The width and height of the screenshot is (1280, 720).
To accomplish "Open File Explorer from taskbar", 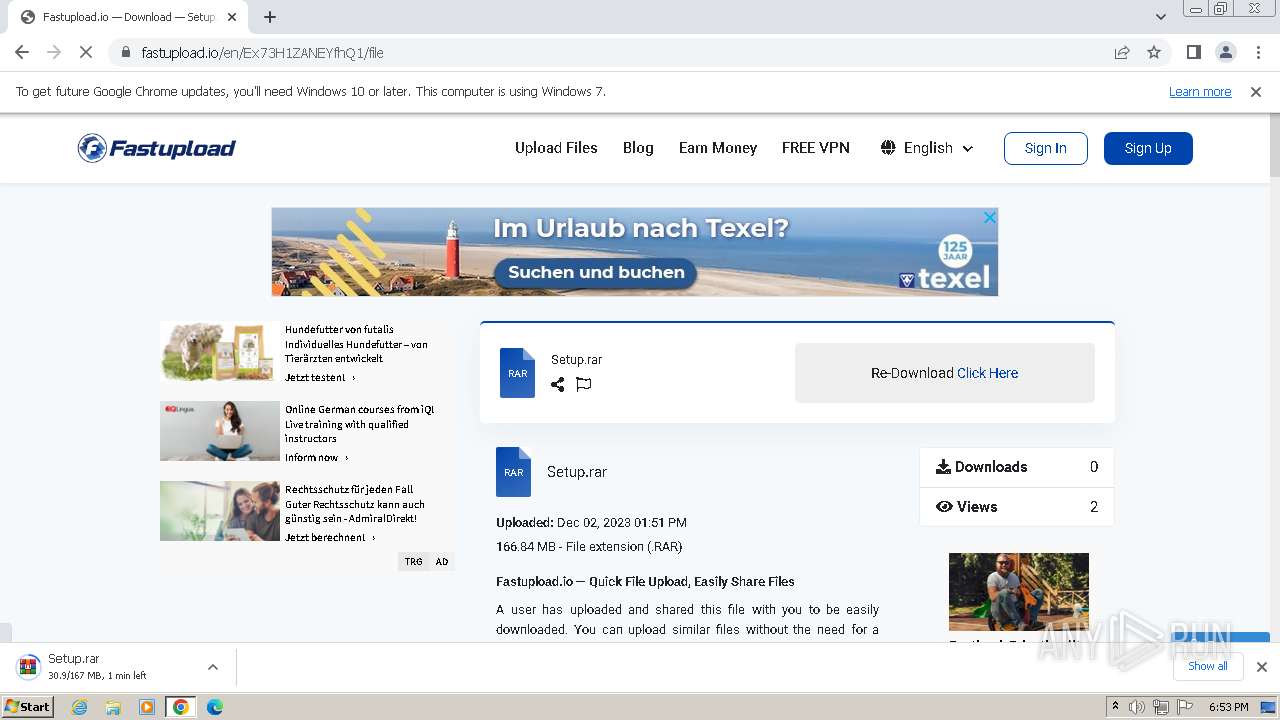I will click(x=113, y=707).
